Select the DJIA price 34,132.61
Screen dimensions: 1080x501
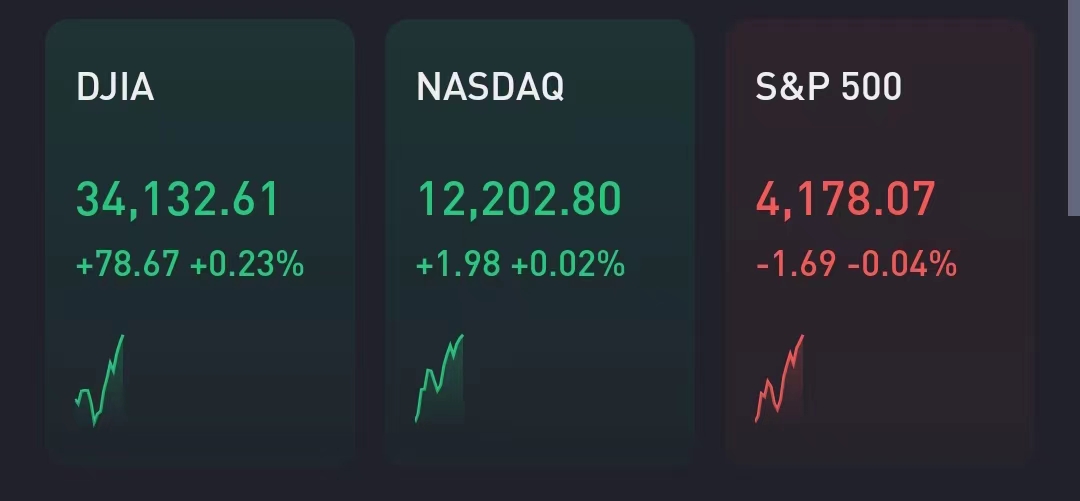click(178, 199)
